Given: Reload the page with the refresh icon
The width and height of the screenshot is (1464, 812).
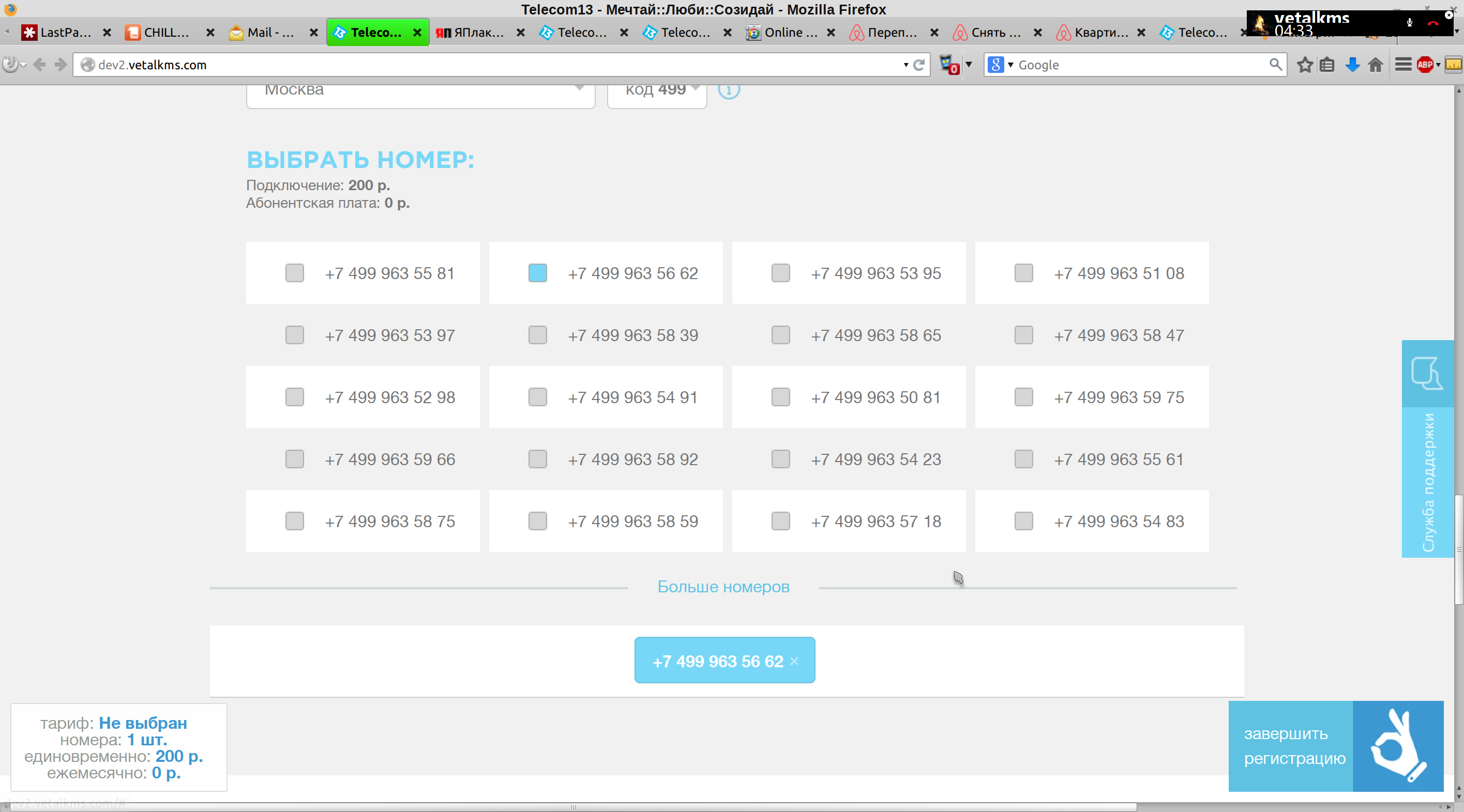Looking at the screenshot, I should coord(919,65).
